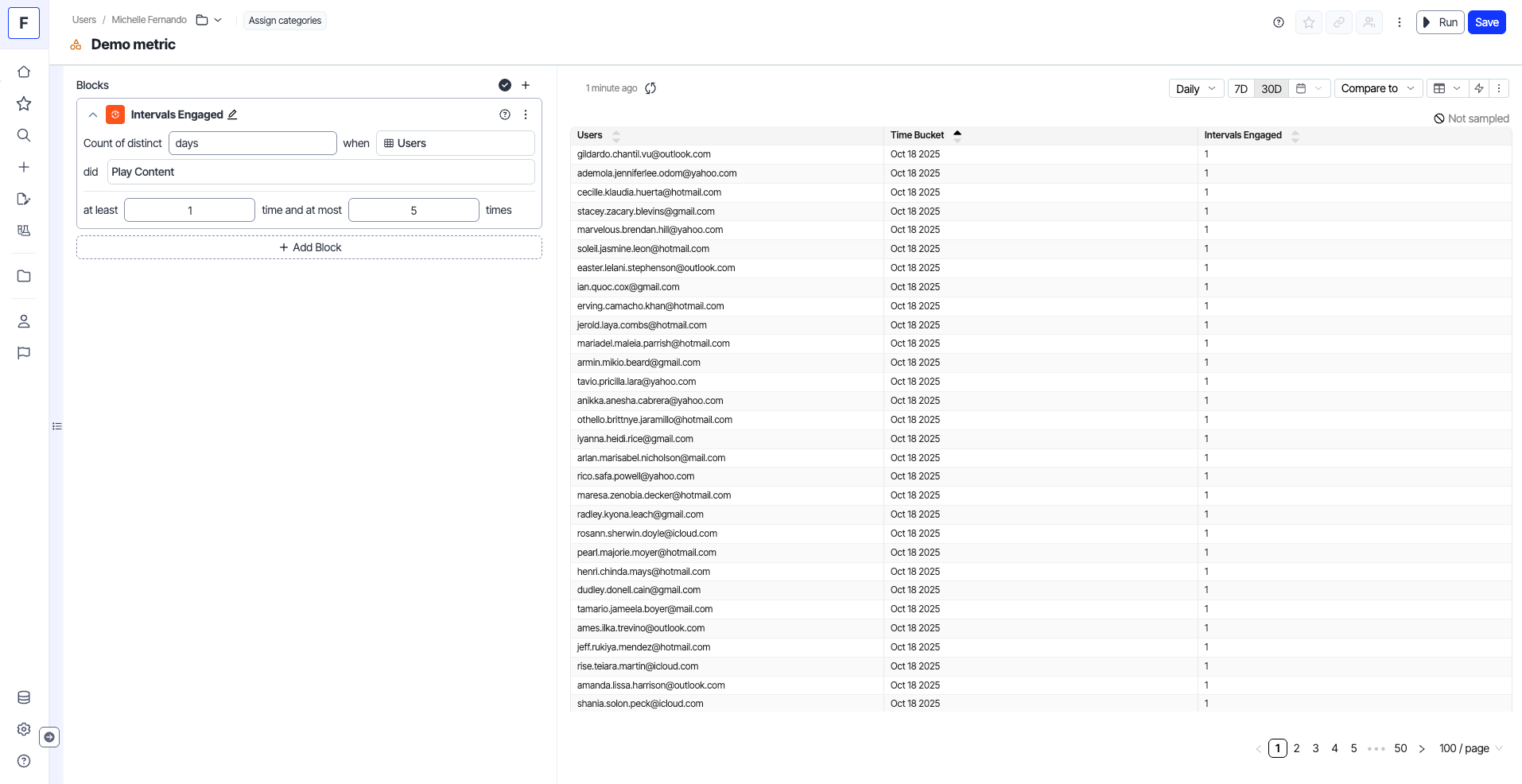Click the at least value input field
Image resolution: width=1522 pixels, height=784 pixels.
[189, 210]
